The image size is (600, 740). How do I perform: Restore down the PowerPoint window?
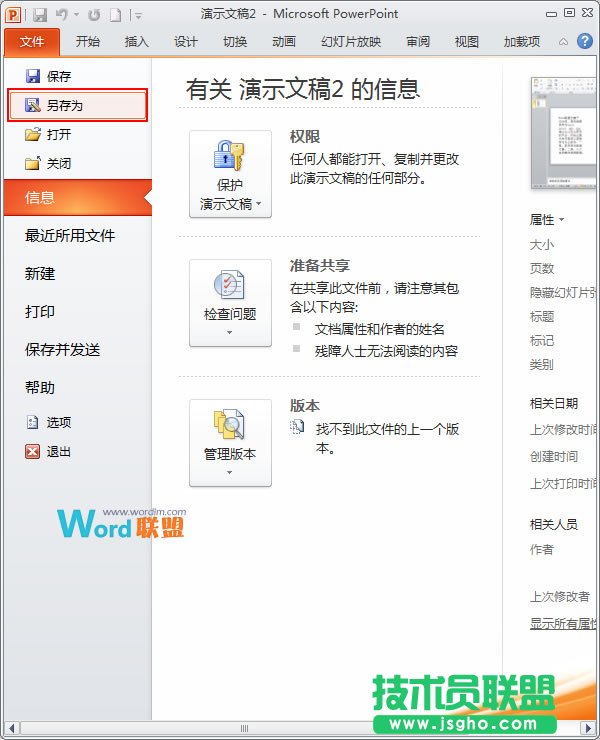(x=569, y=13)
